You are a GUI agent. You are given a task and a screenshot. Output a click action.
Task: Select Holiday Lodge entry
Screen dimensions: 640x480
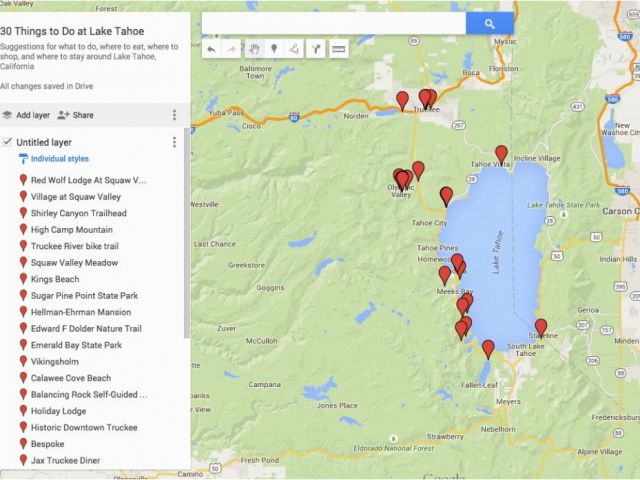click(x=58, y=411)
